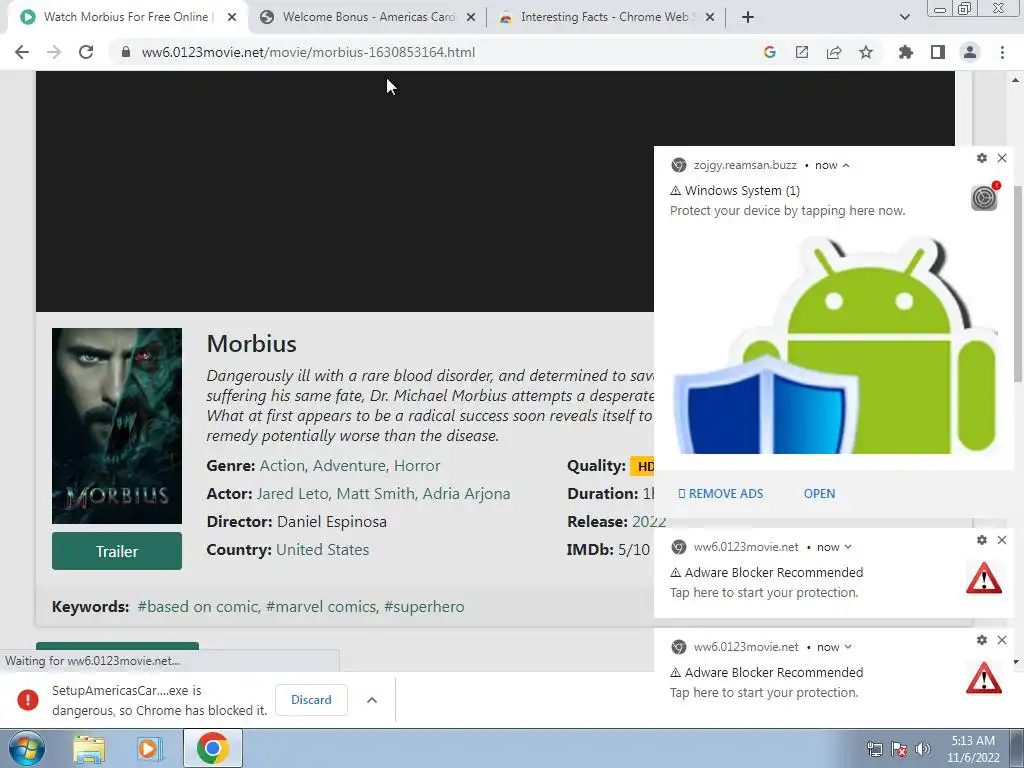Image resolution: width=1024 pixels, height=768 pixels.
Task: Close the Watch Morbius tab
Action: (232, 17)
